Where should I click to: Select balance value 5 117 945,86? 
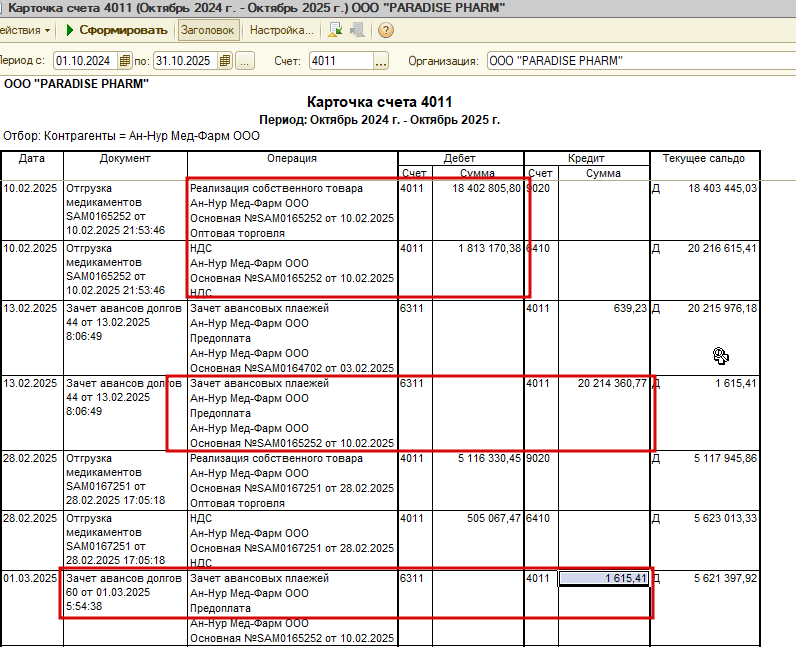(x=725, y=459)
